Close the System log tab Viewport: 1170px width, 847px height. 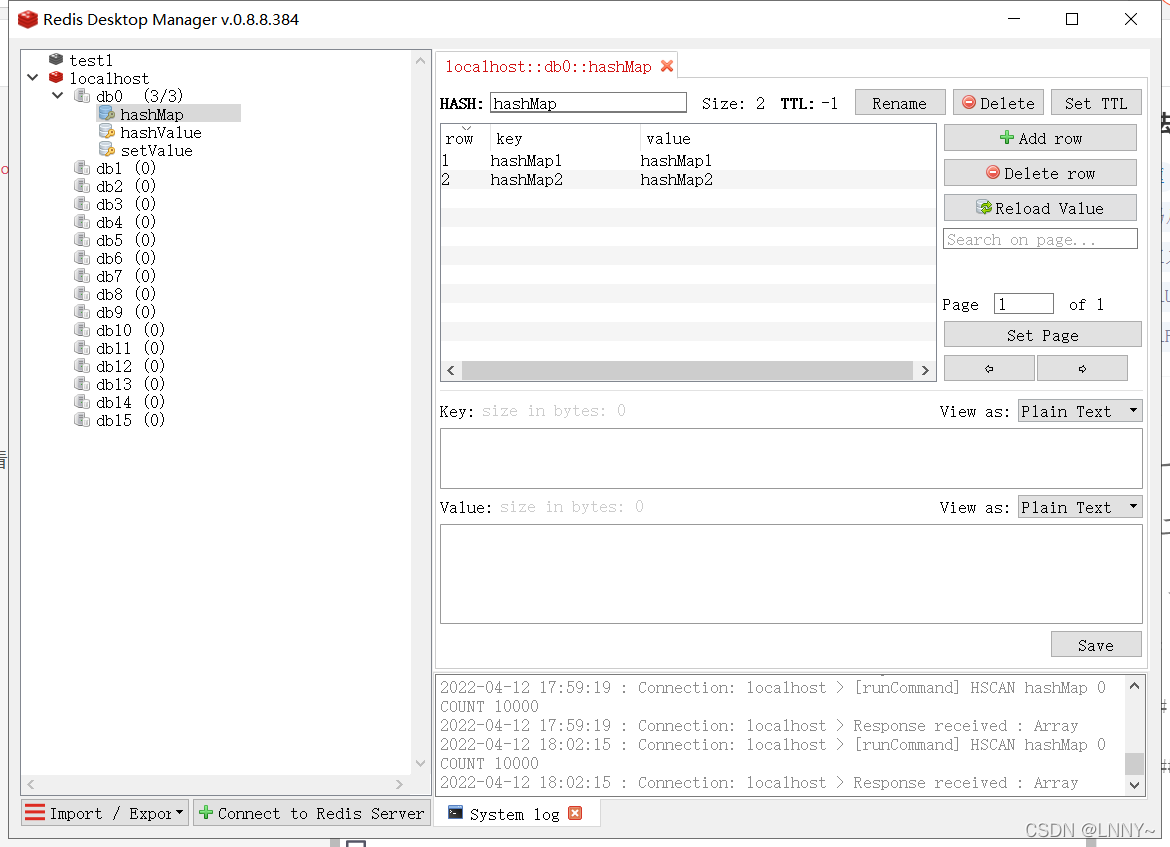575,813
